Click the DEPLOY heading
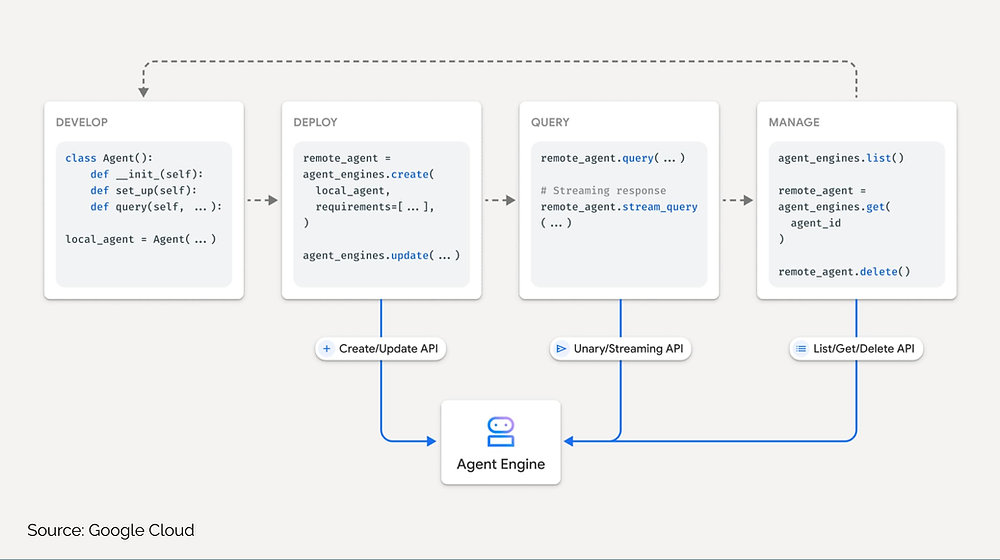This screenshot has width=1000, height=560. coord(315,122)
